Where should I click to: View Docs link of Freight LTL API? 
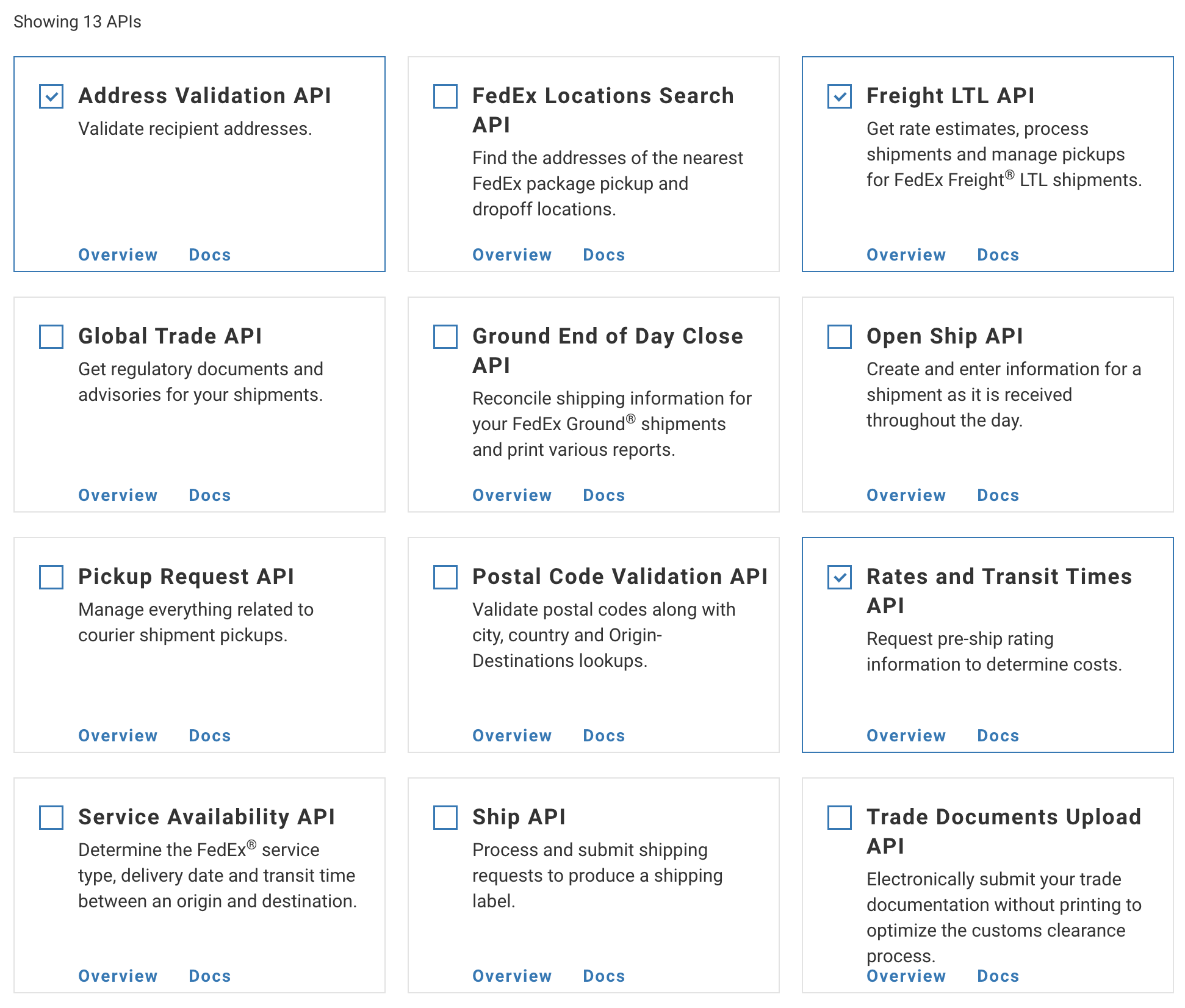[x=998, y=255]
